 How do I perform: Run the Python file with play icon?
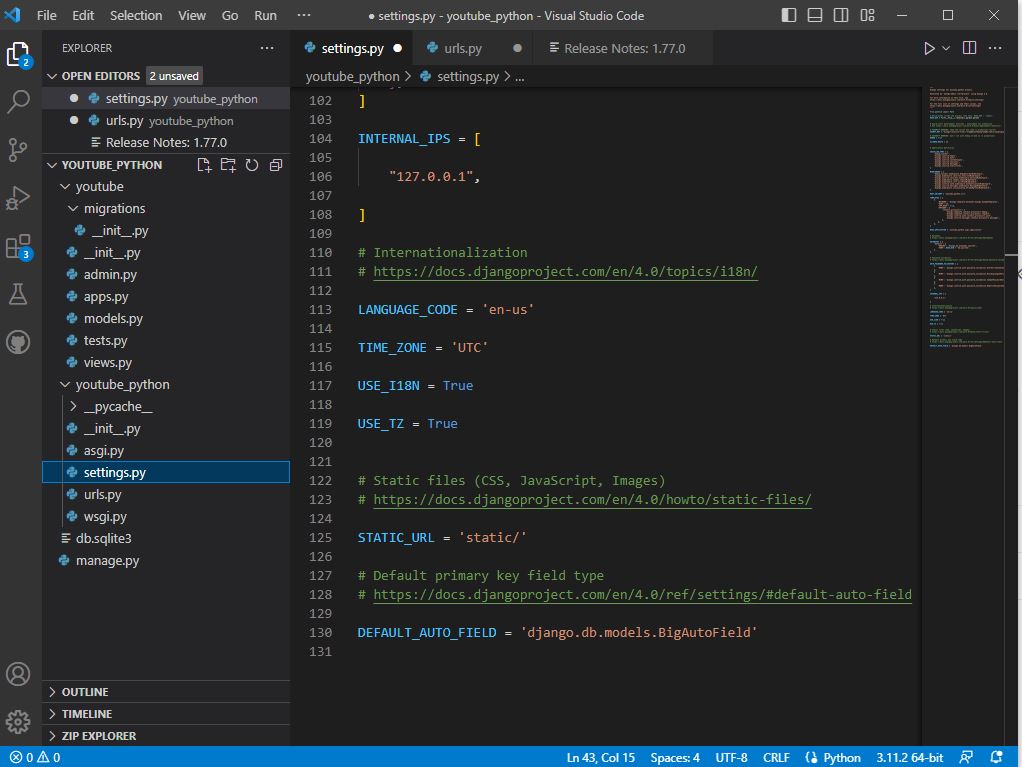(x=929, y=48)
